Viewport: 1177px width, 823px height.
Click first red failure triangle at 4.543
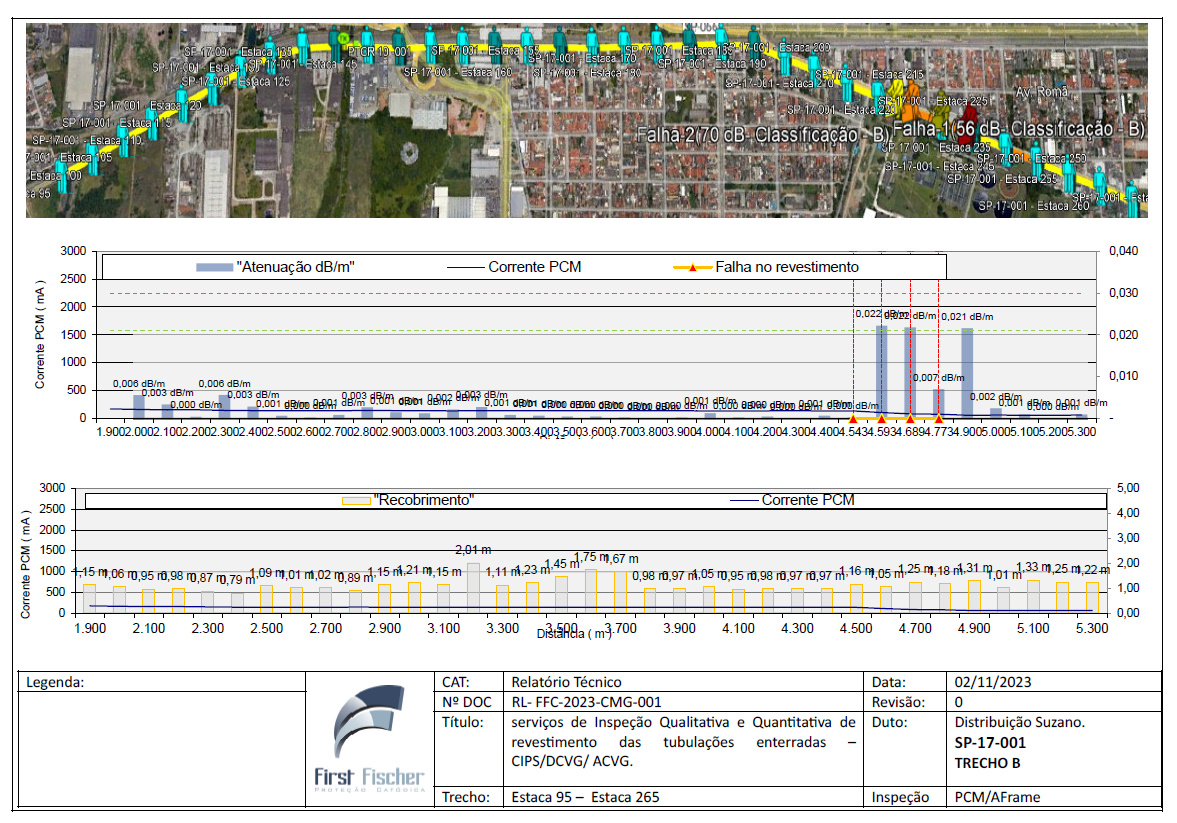coord(853,418)
